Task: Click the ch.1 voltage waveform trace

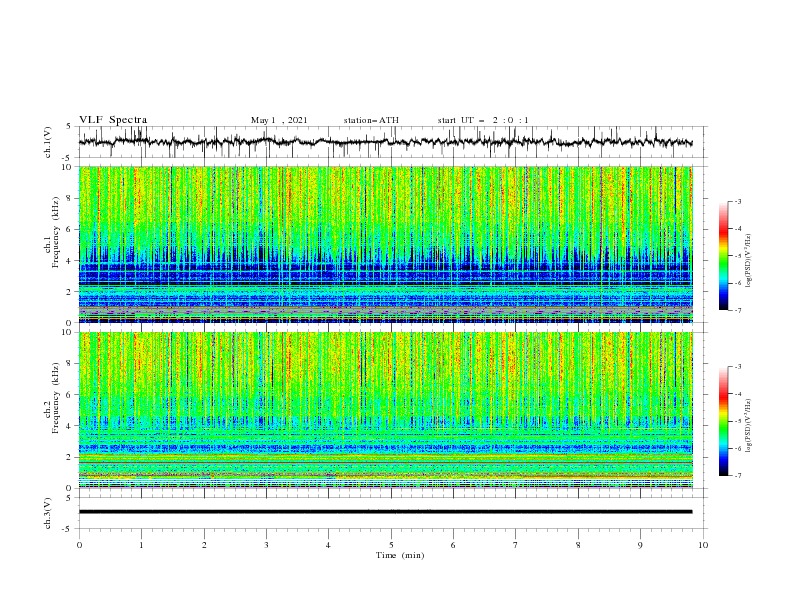Action: tap(385, 142)
